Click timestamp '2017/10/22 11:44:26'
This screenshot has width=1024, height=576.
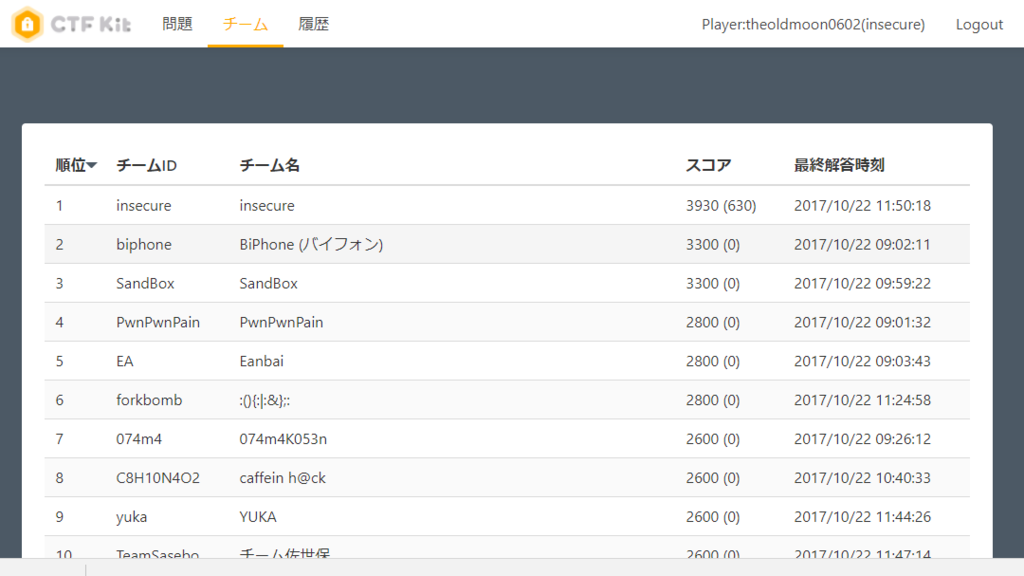click(862, 517)
